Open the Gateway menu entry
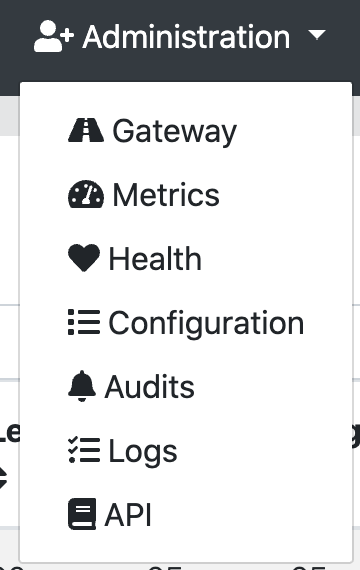The height and width of the screenshot is (570, 360). click(186, 131)
